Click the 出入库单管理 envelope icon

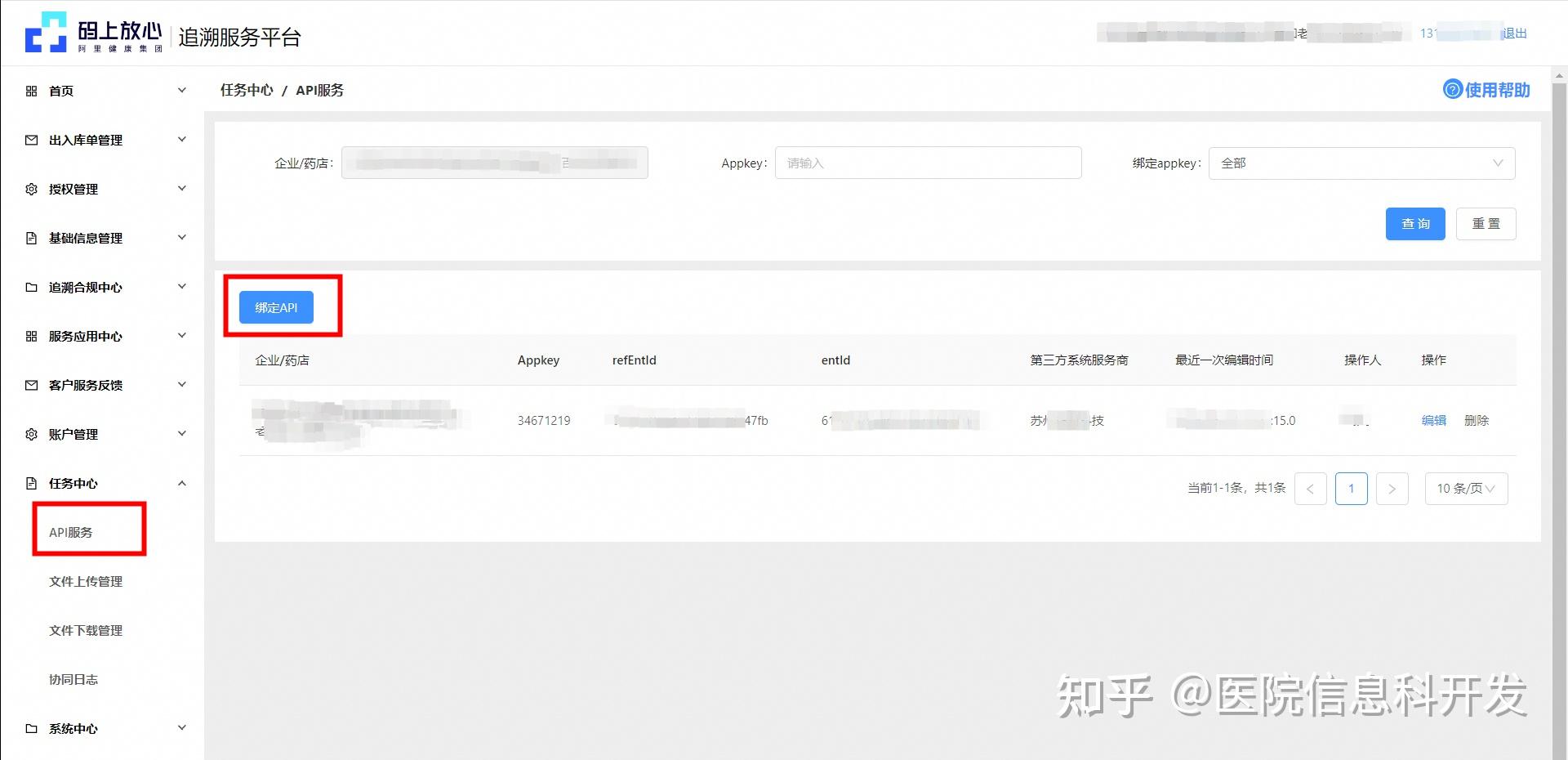(x=31, y=140)
